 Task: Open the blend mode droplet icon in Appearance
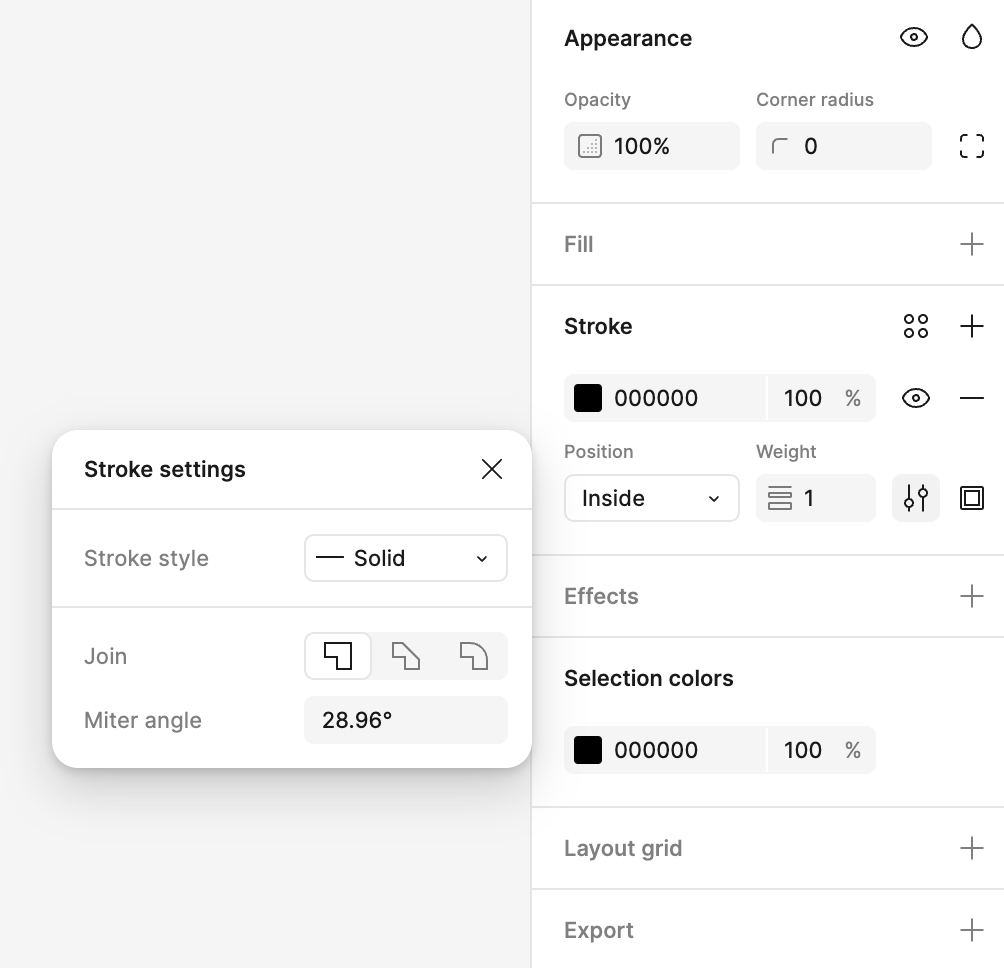[x=971, y=37]
